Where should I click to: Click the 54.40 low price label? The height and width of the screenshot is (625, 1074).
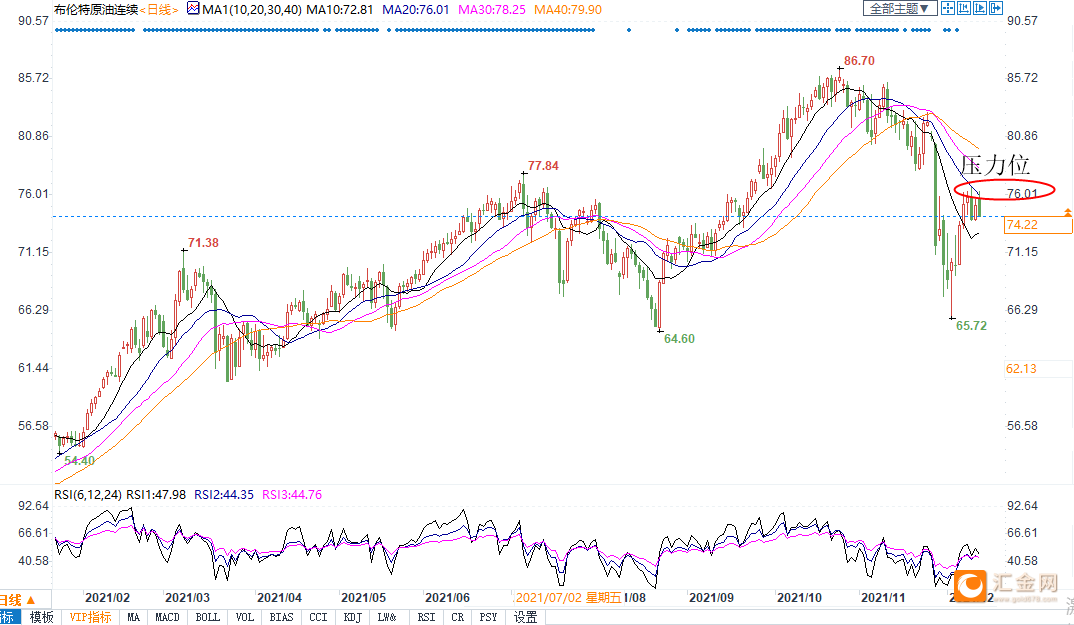tap(79, 461)
